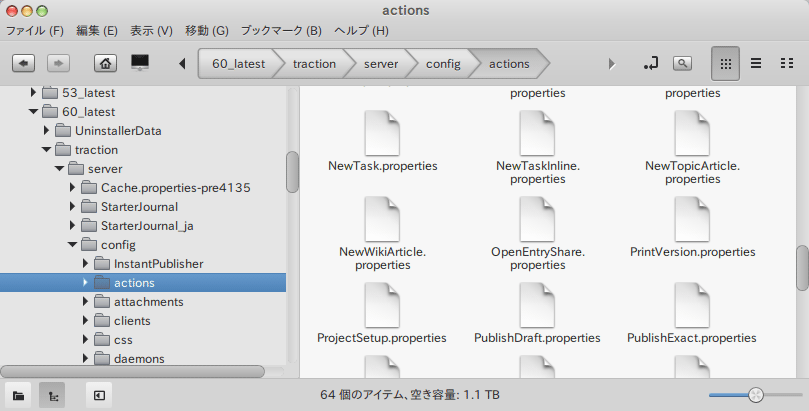This screenshot has height=411, width=809.
Task: Open the 編集 (E) menu
Action: [x=96, y=31]
